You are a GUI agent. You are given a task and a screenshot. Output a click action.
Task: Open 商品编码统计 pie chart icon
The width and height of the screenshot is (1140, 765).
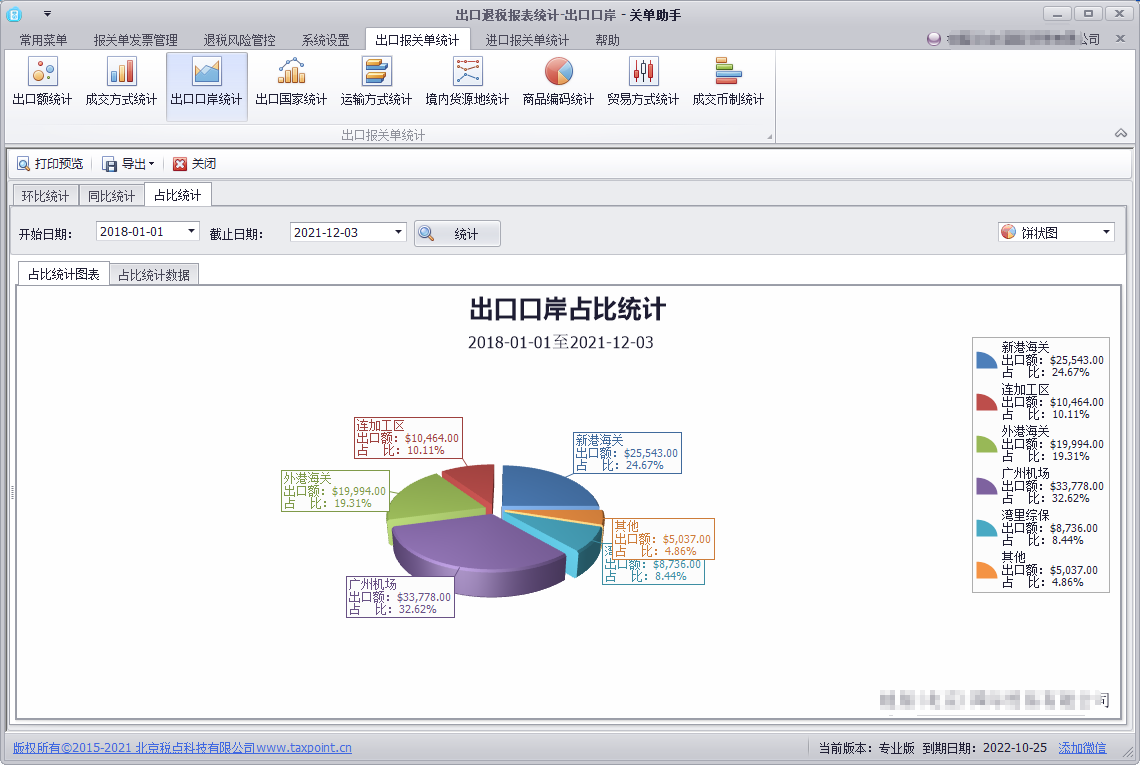(558, 82)
